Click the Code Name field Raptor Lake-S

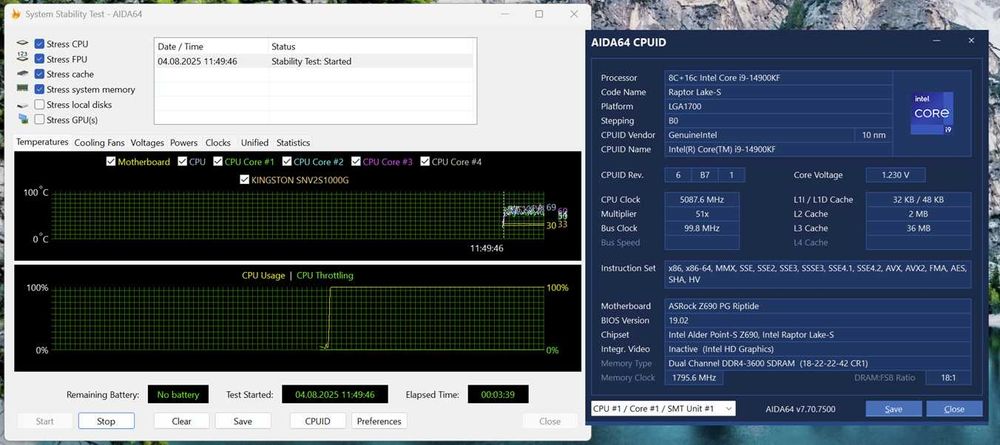pos(778,92)
